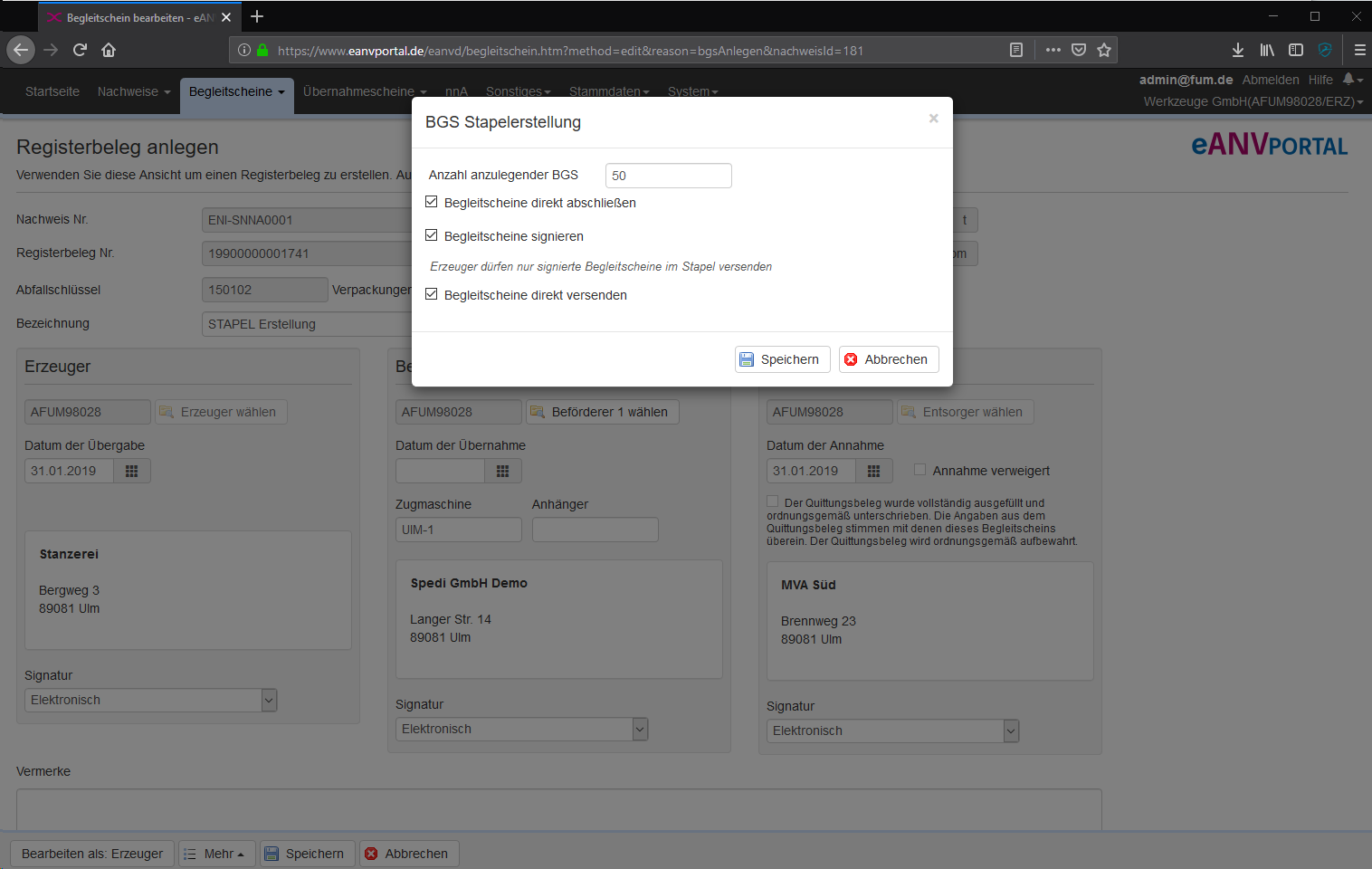Viewport: 1372px width, 869px height.
Task: Click Abbrechen in bottom toolbar
Action: [x=408, y=854]
